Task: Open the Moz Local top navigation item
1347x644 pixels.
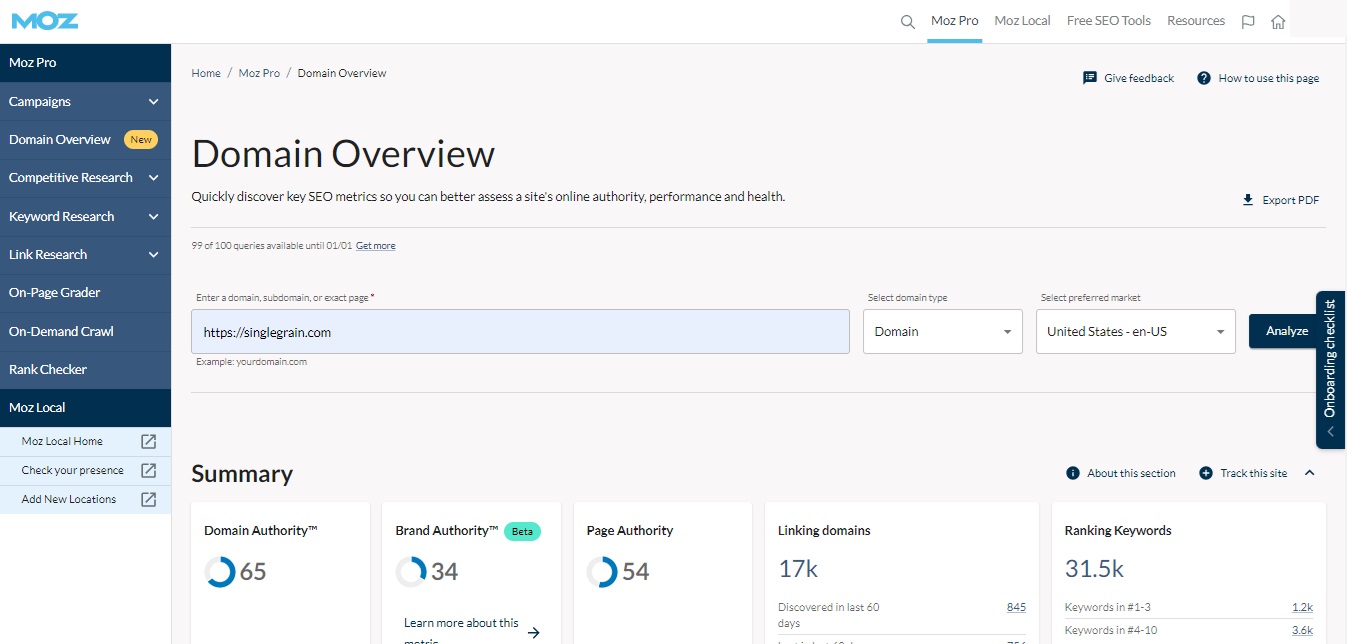Action: pyautogui.click(x=1022, y=21)
